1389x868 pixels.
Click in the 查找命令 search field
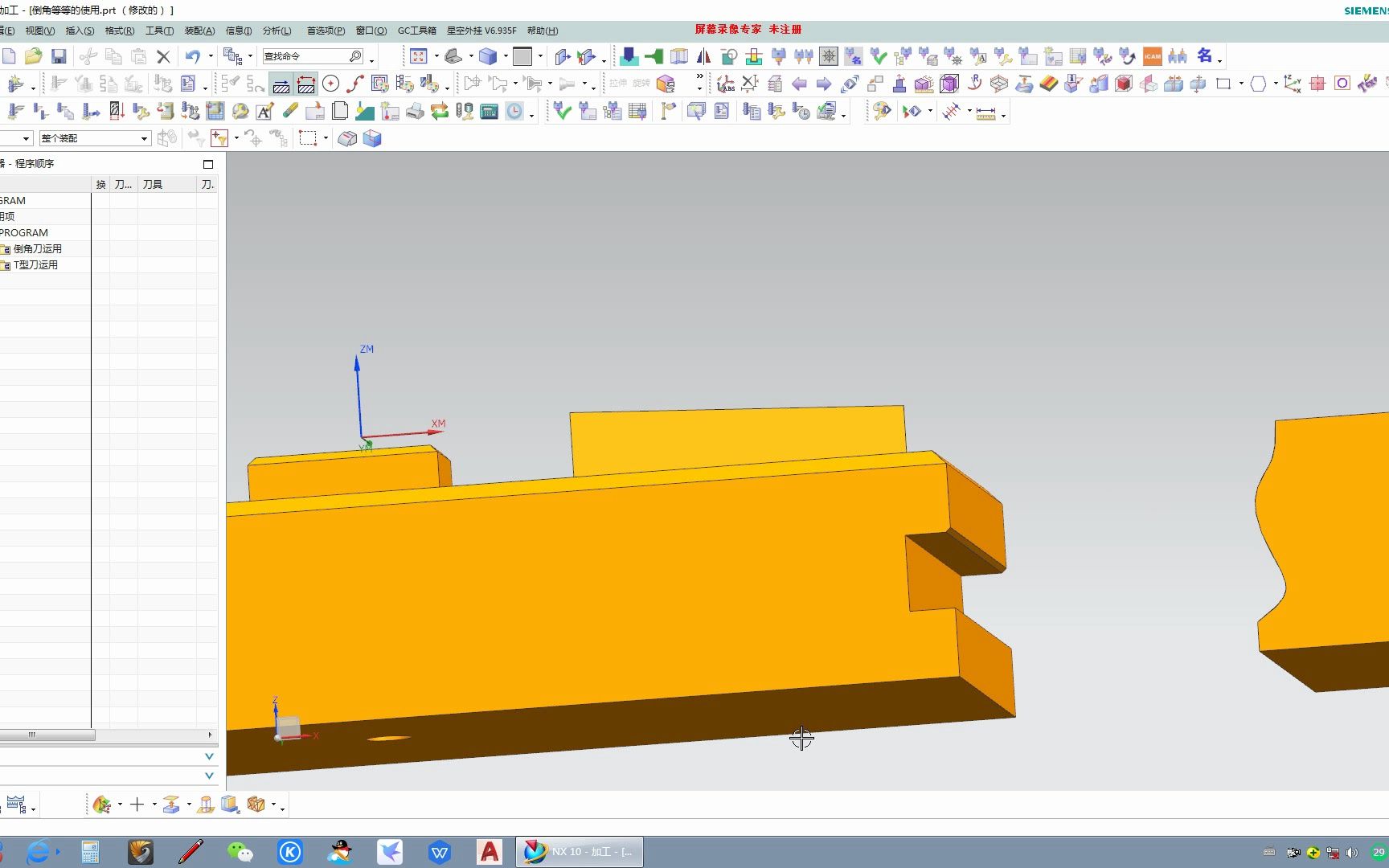point(313,56)
